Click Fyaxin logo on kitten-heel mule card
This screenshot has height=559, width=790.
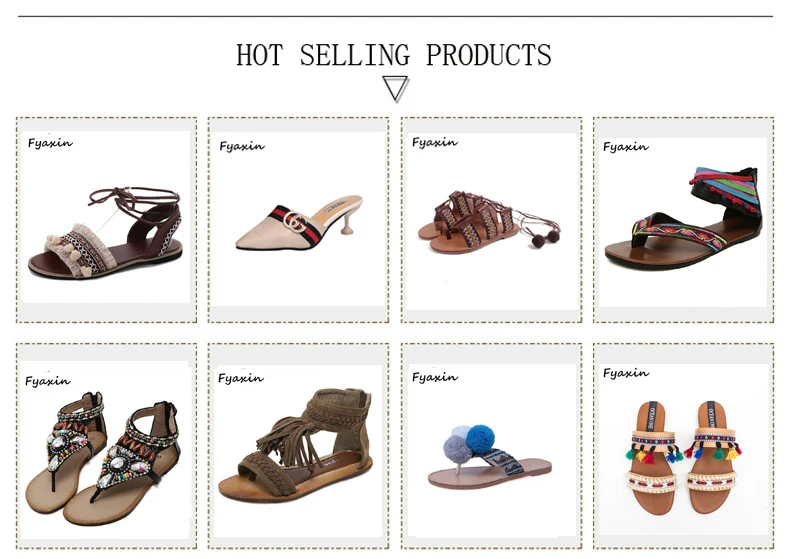click(242, 146)
